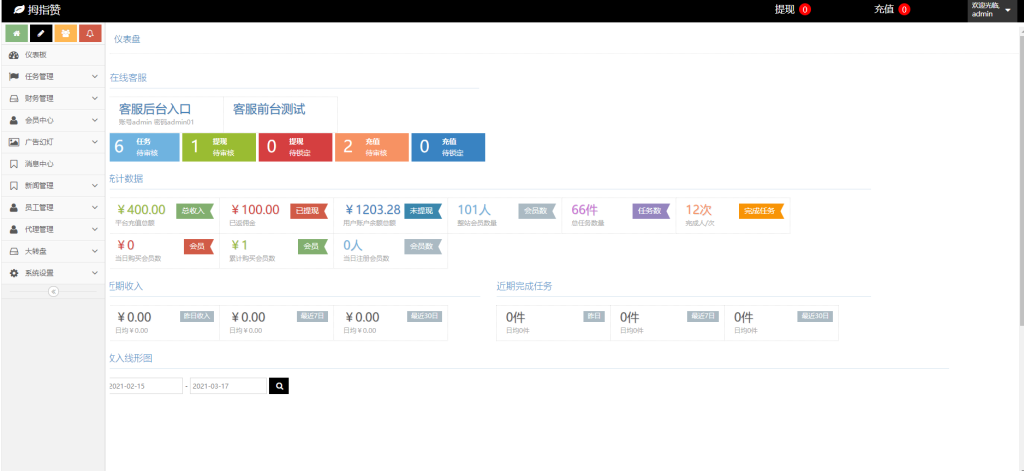
Task: Click the picture icon beside 广告幻灯
Action: point(14,142)
